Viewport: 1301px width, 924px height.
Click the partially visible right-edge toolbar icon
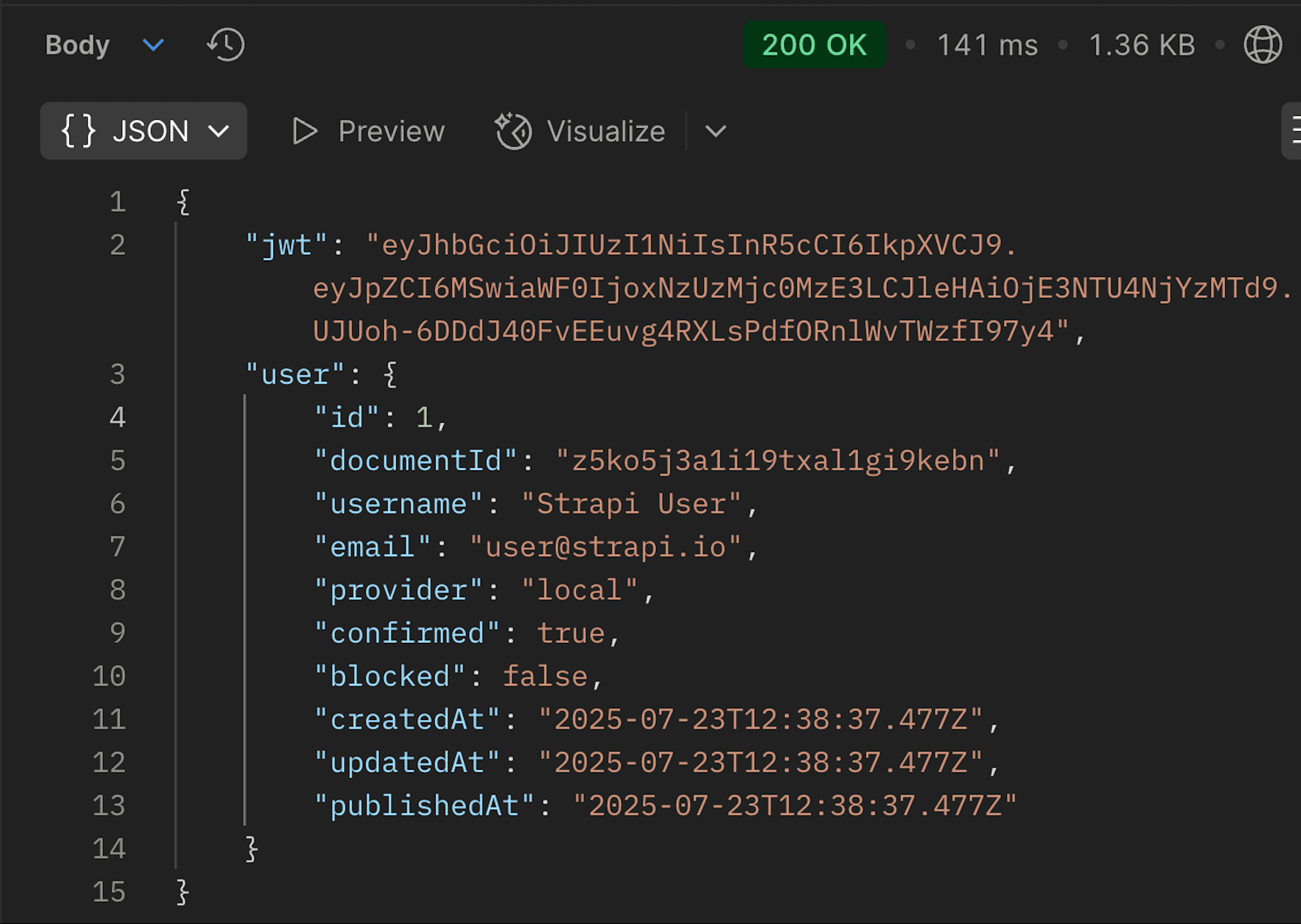coord(1293,130)
